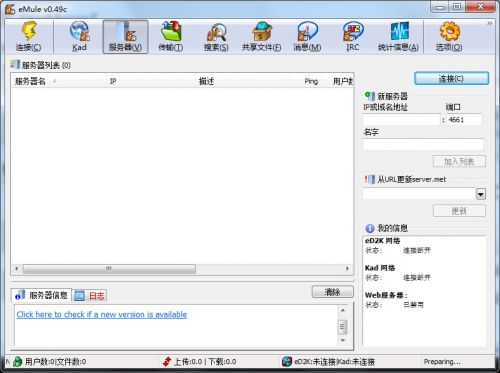Click the server.met URL combo box field

(419, 194)
